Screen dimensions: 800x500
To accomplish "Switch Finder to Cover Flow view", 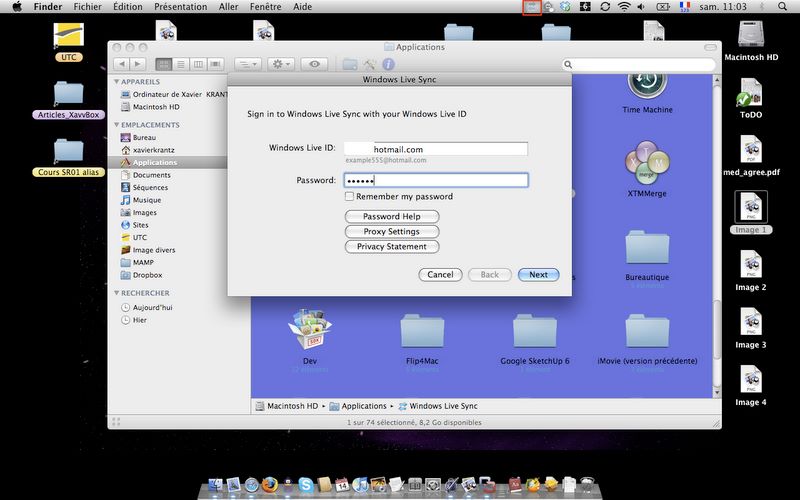I will pyautogui.click(x=215, y=64).
